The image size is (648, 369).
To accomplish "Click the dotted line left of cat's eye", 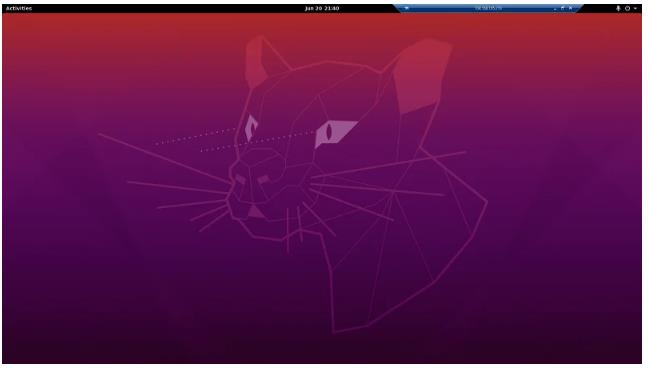I will [195, 136].
